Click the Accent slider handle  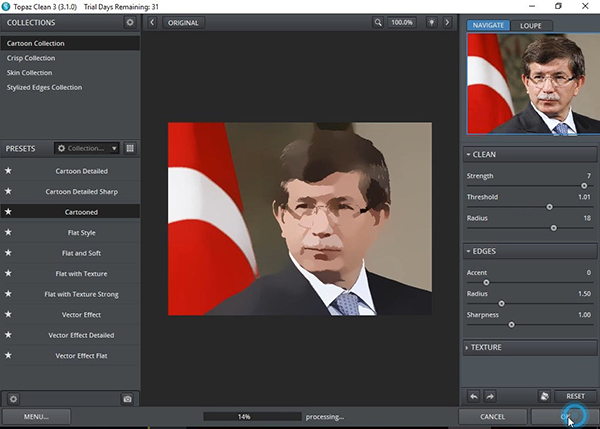pyautogui.click(x=486, y=283)
